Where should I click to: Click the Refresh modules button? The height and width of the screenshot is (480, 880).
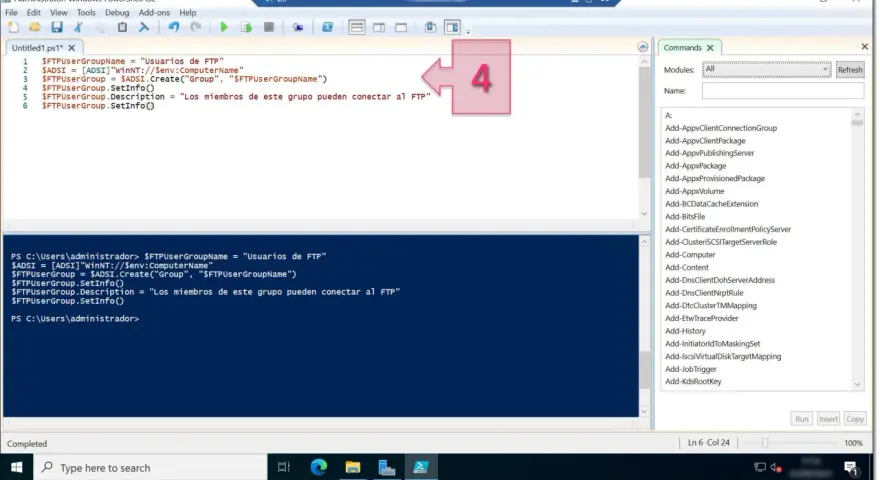[850, 70]
